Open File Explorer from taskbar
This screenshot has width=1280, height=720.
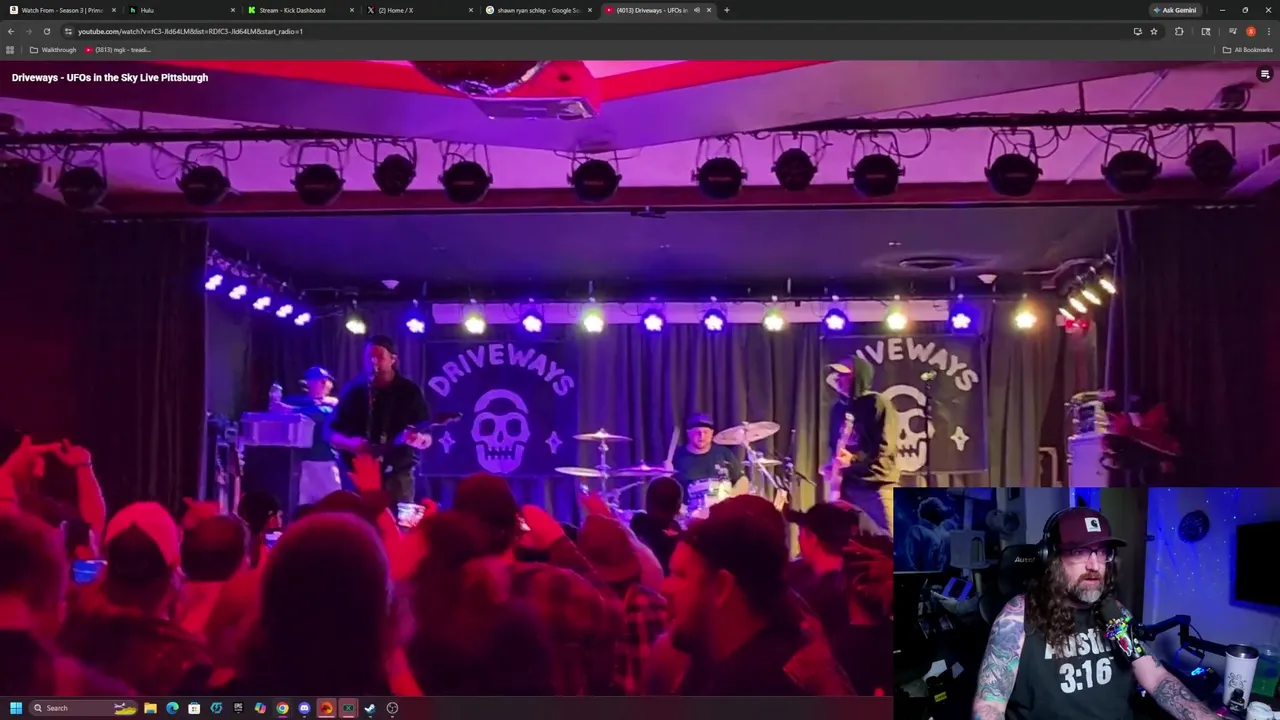(x=150, y=708)
